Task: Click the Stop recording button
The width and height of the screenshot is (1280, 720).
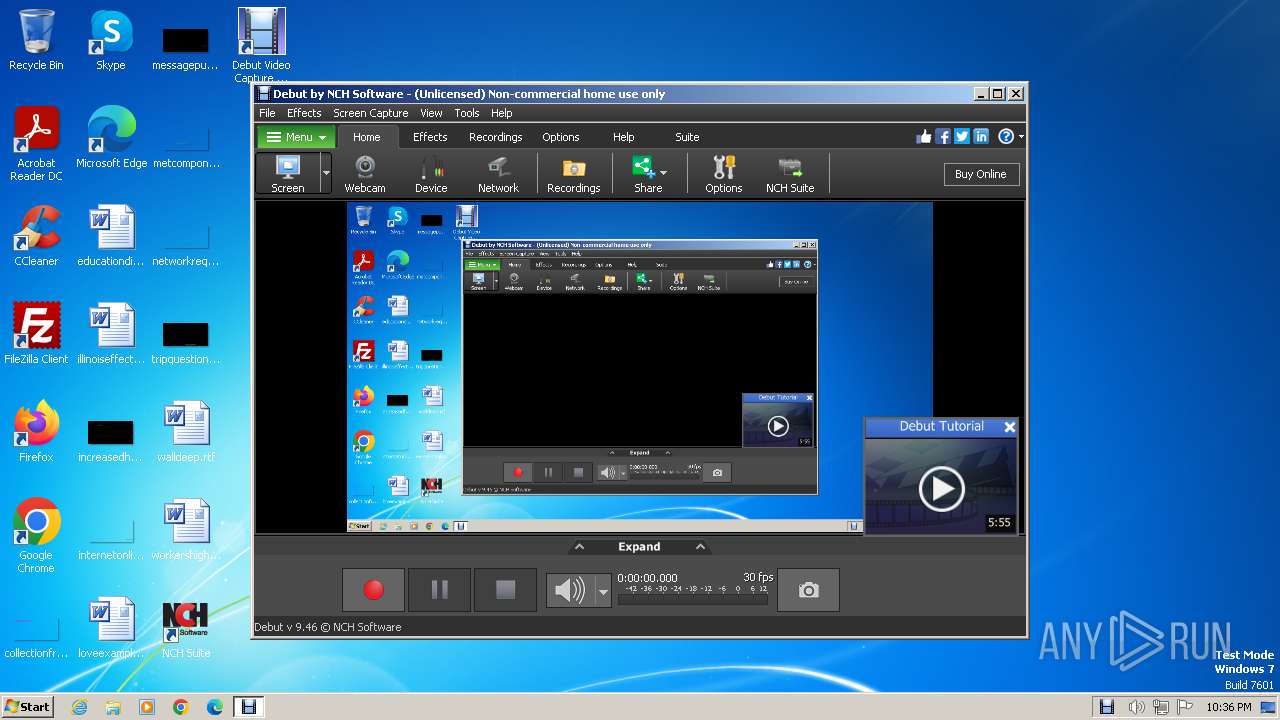Action: click(x=505, y=590)
